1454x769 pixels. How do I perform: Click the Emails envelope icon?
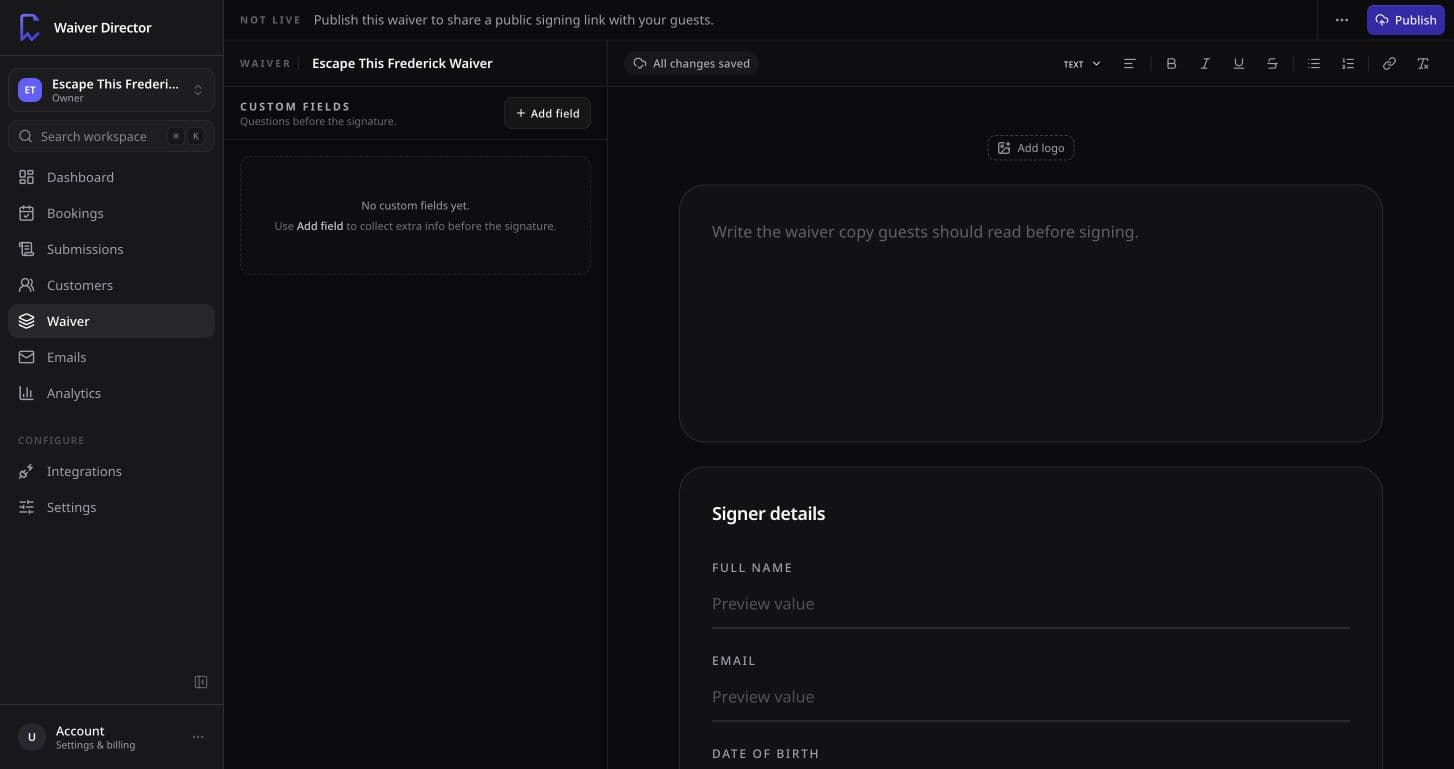27,357
